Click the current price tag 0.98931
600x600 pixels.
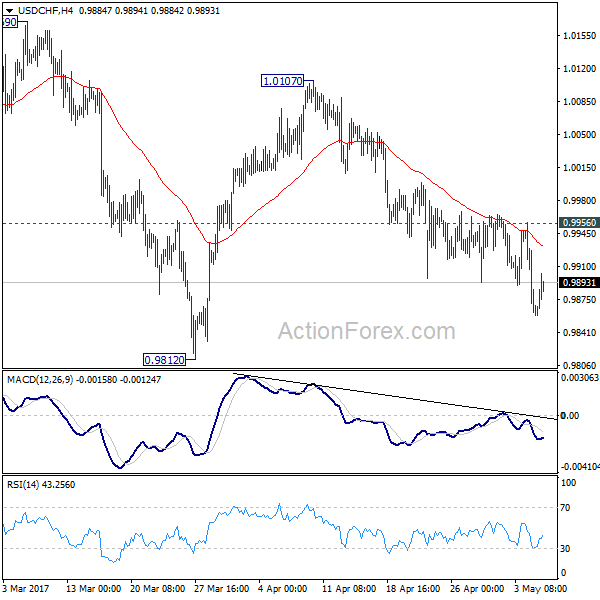pos(579,282)
